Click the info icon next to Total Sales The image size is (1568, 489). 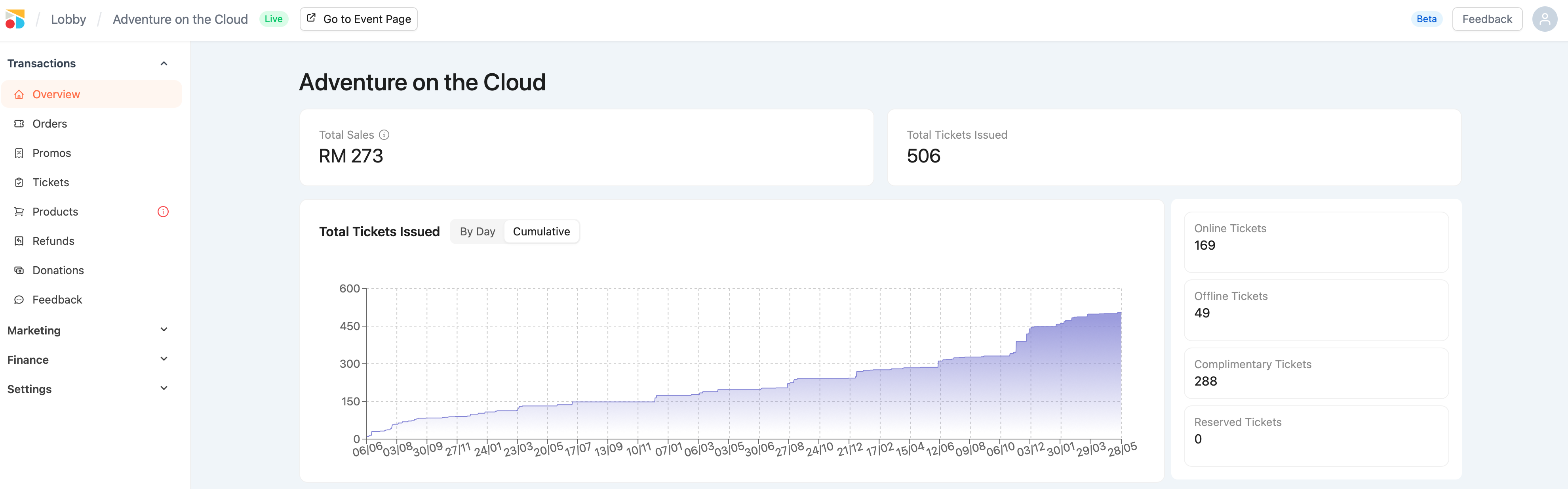(384, 135)
